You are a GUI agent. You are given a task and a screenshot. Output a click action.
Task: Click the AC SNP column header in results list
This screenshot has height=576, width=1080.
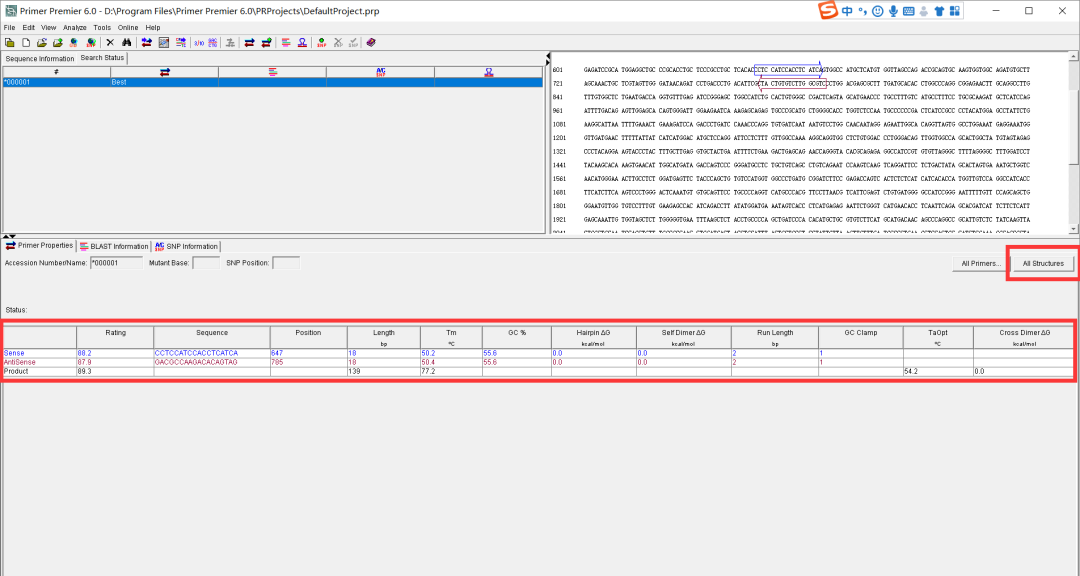coord(381,72)
